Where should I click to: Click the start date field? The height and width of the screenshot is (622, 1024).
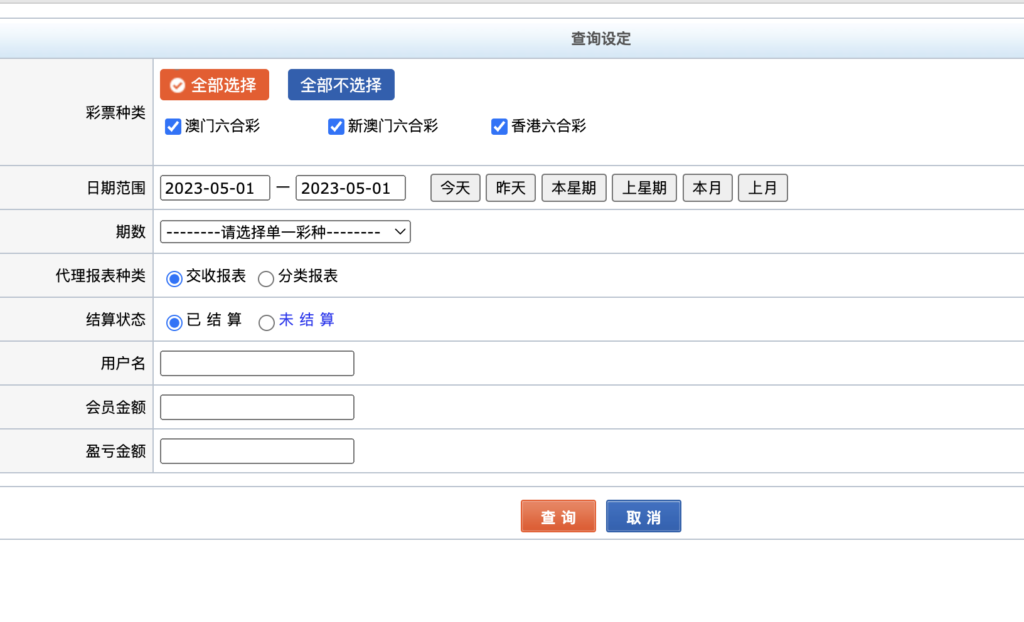pos(215,188)
